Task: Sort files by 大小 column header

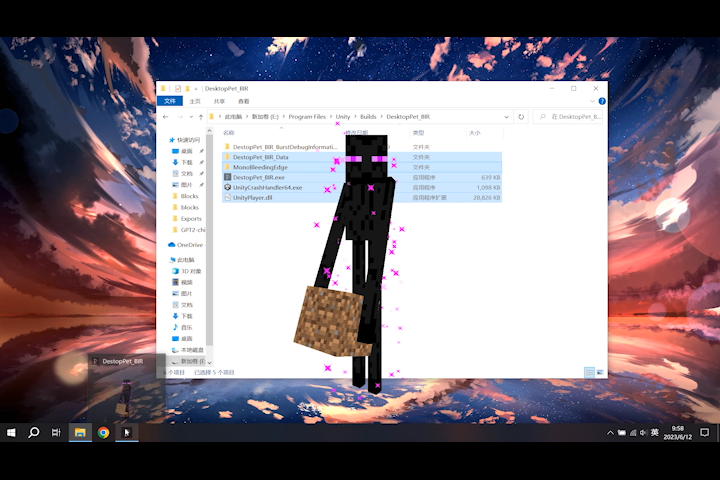Action: (x=475, y=133)
